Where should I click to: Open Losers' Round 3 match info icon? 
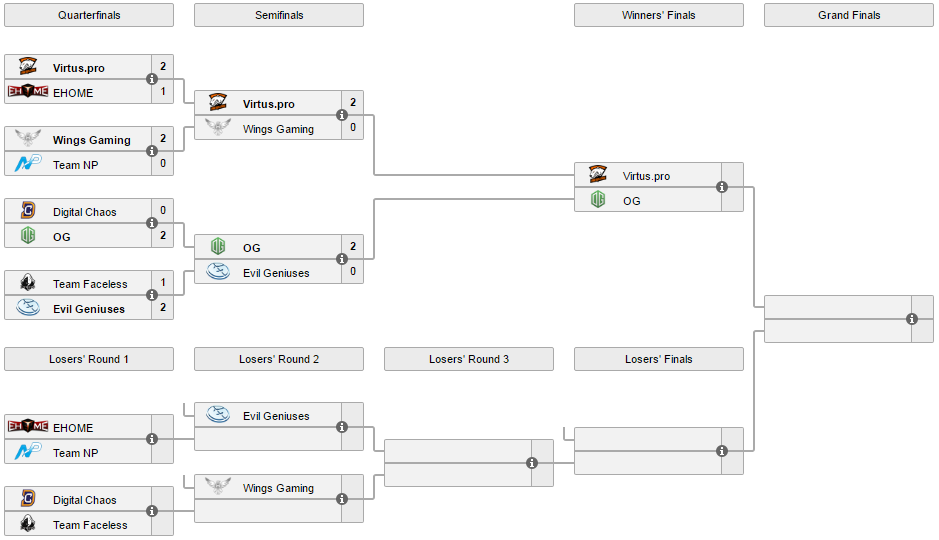point(532,463)
